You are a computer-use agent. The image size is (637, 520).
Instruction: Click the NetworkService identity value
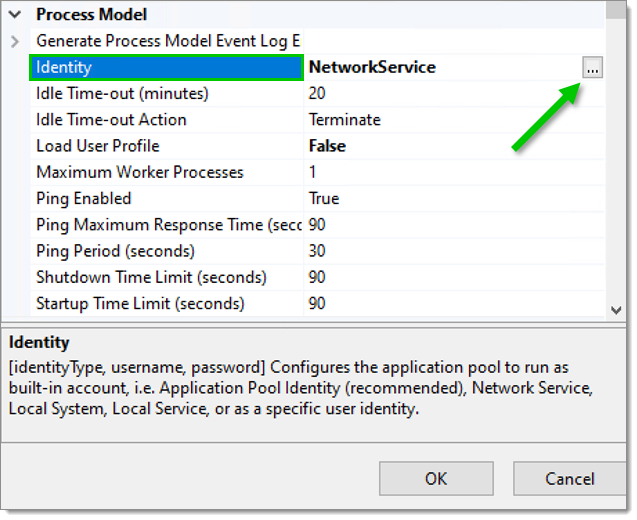[x=373, y=67]
